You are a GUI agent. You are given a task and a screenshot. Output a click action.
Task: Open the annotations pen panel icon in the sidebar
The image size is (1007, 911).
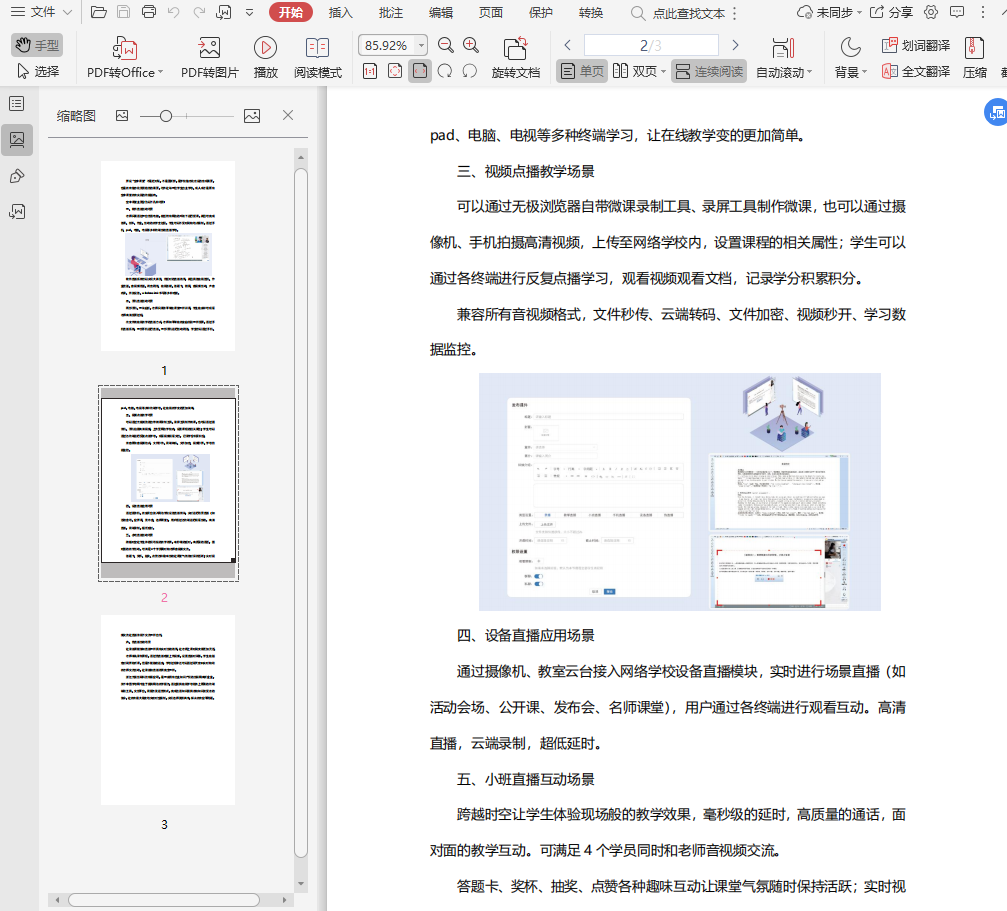(x=17, y=176)
